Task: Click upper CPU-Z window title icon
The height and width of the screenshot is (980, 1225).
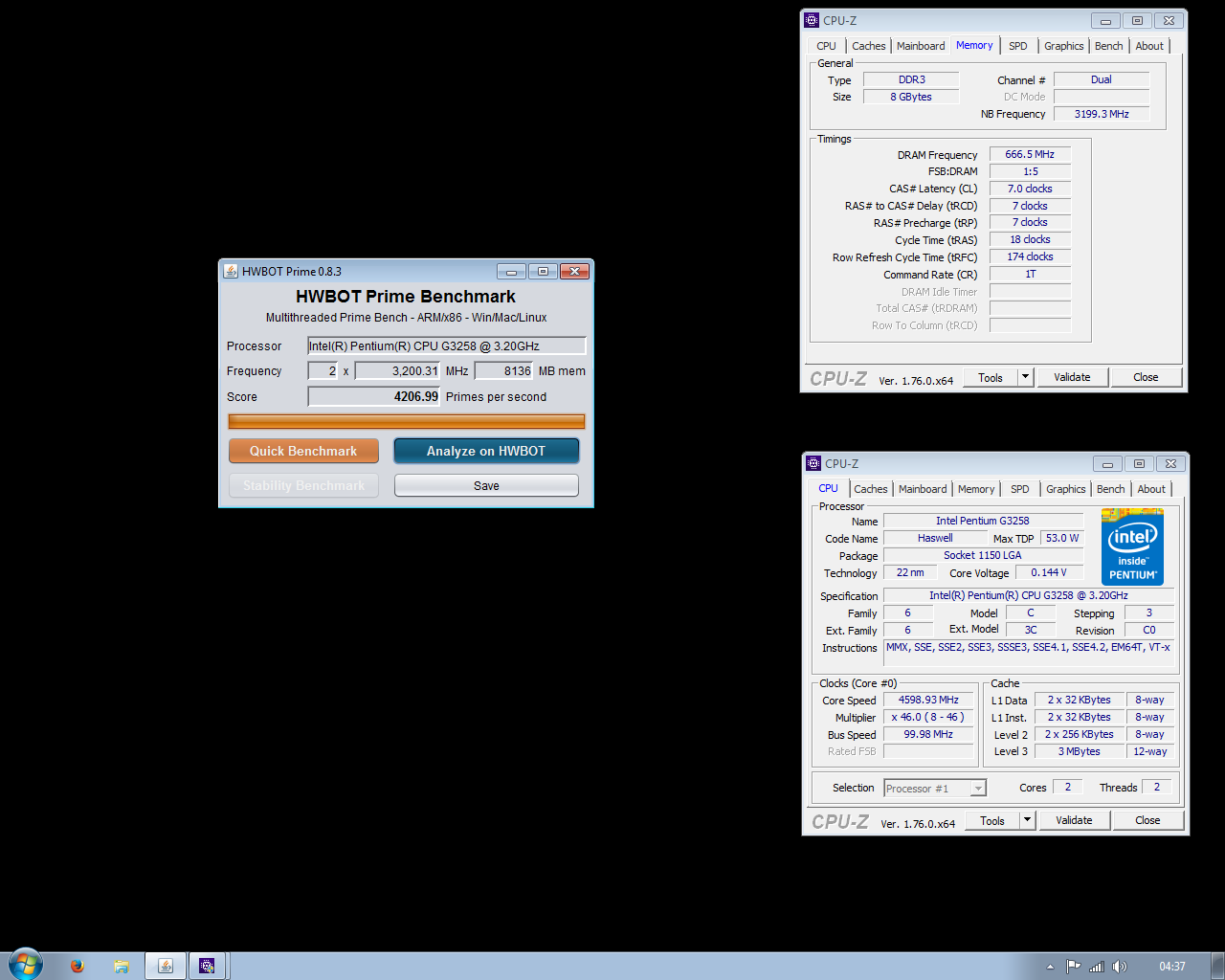Action: [812, 20]
